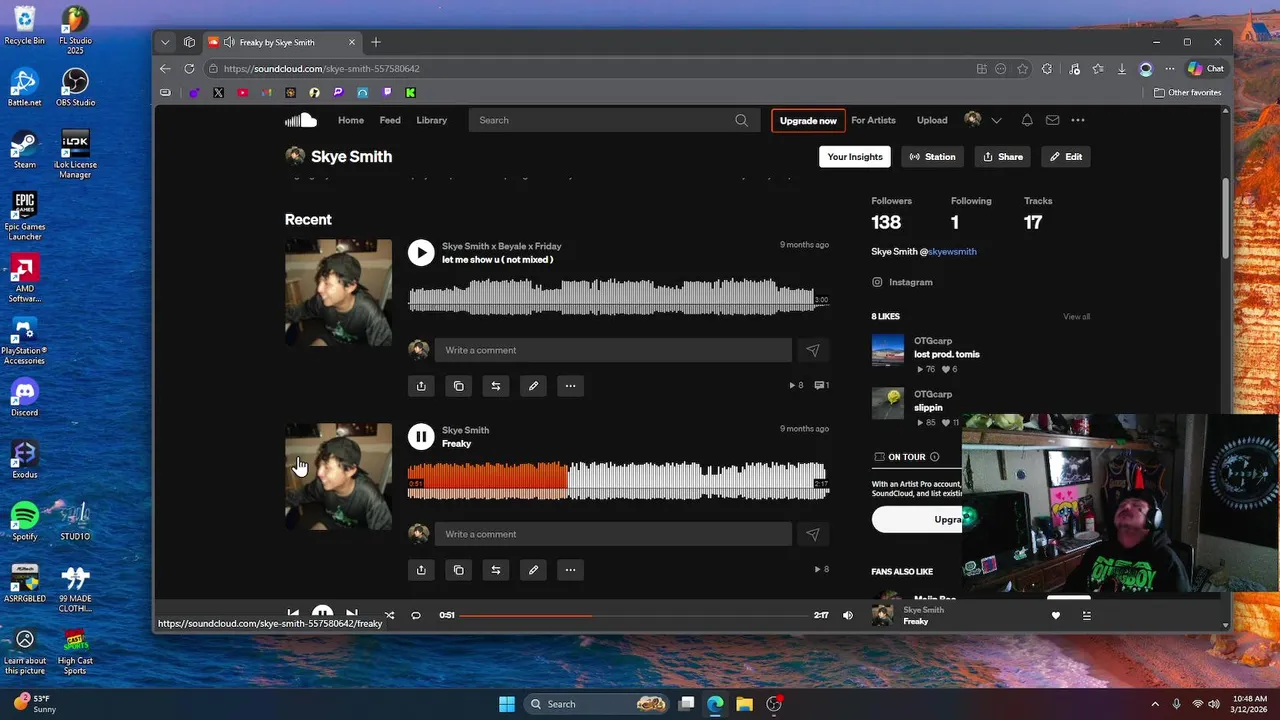1280x720 pixels.
Task: Open the @skyewsmith link
Action: click(x=952, y=252)
